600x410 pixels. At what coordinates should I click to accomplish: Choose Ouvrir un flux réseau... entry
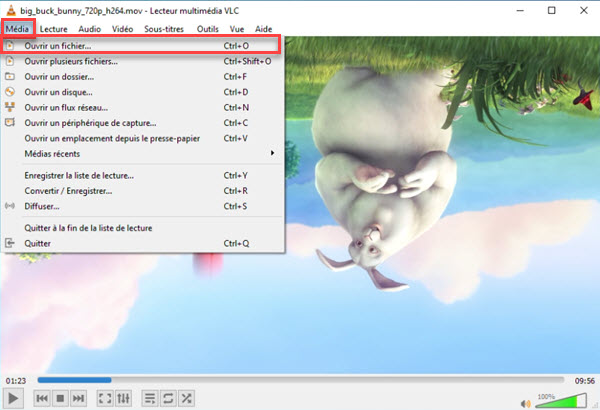click(142, 108)
